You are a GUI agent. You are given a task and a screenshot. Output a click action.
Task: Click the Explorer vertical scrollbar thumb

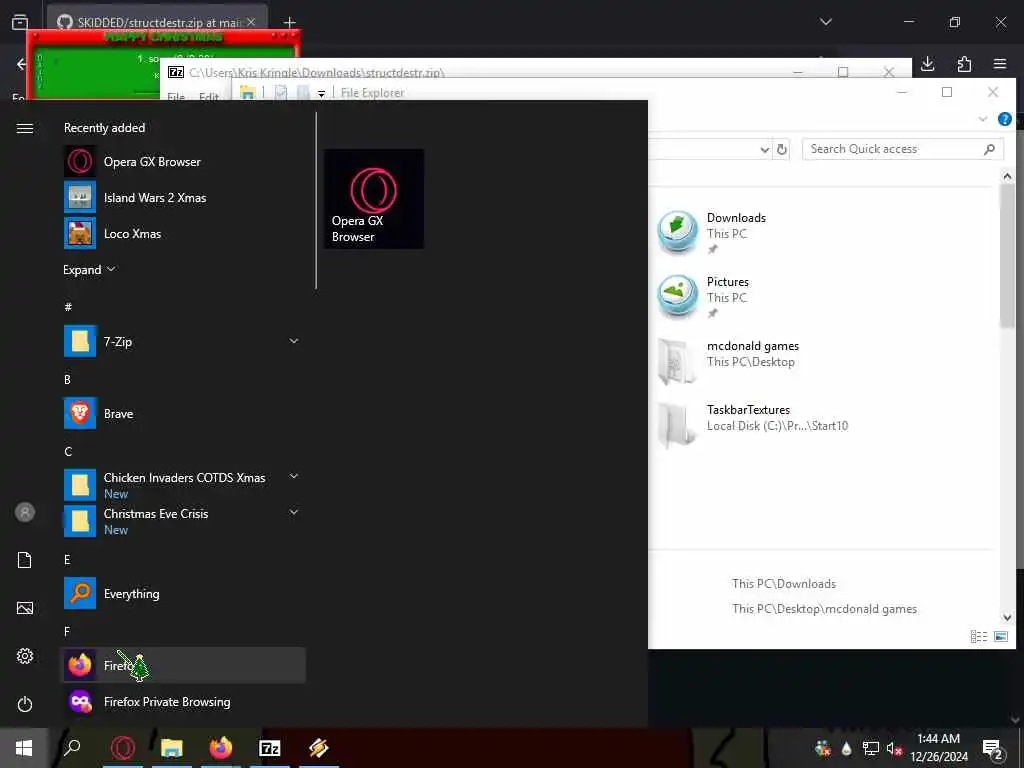pyautogui.click(x=1006, y=256)
